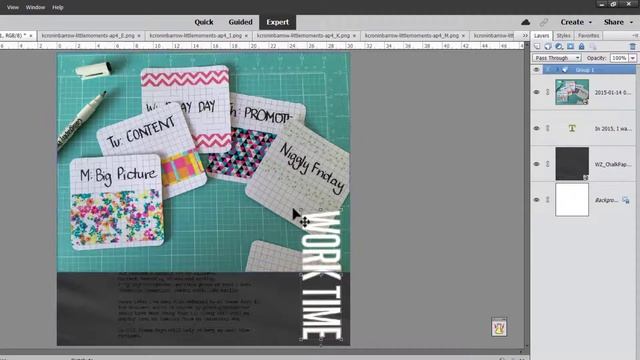Hide the Group 1 layer group
Image resolution: width=640 pixels, height=360 pixels.
(x=536, y=70)
